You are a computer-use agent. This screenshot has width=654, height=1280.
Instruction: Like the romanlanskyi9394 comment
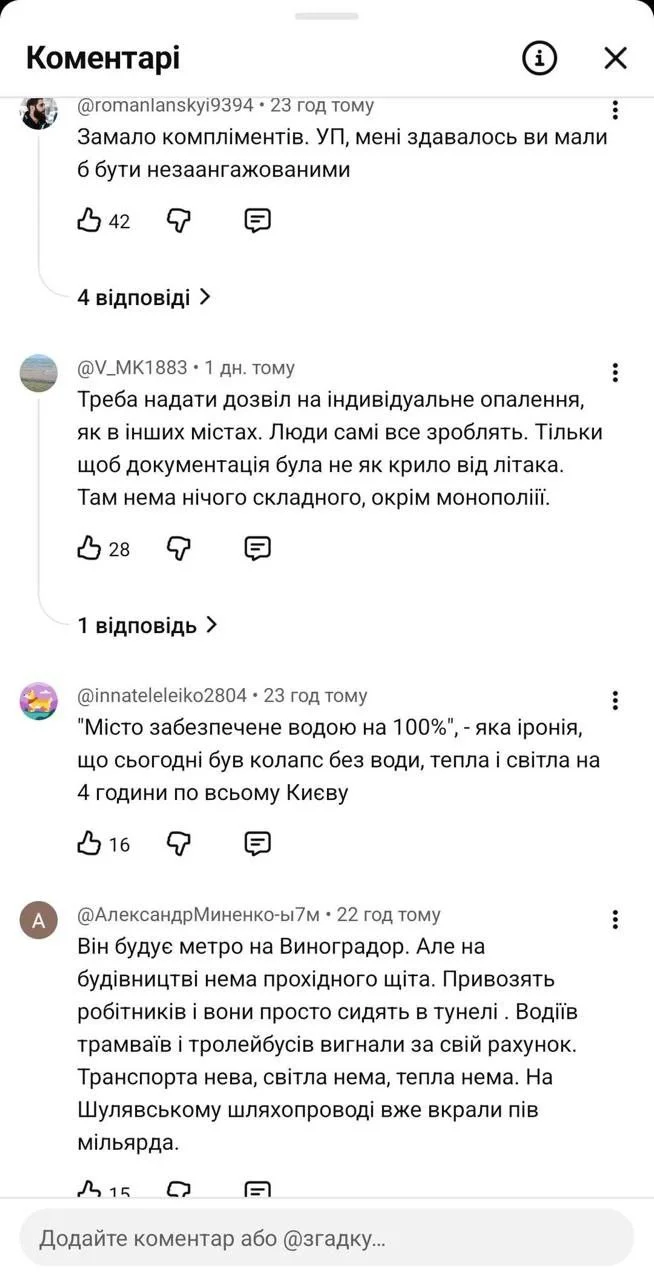(x=90, y=220)
